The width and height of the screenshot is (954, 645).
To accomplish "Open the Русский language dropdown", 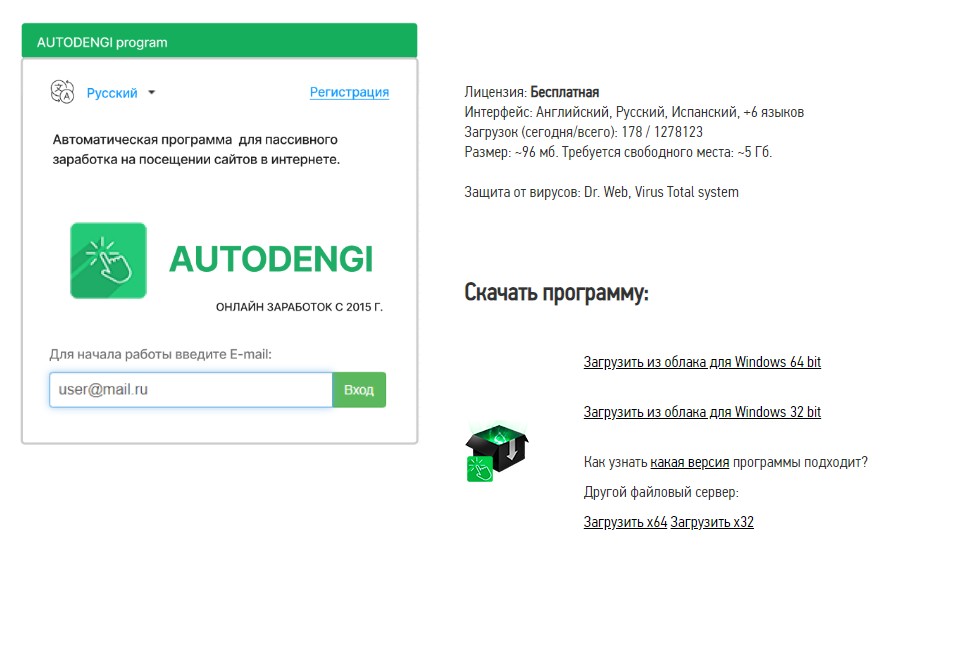I will click(x=112, y=93).
